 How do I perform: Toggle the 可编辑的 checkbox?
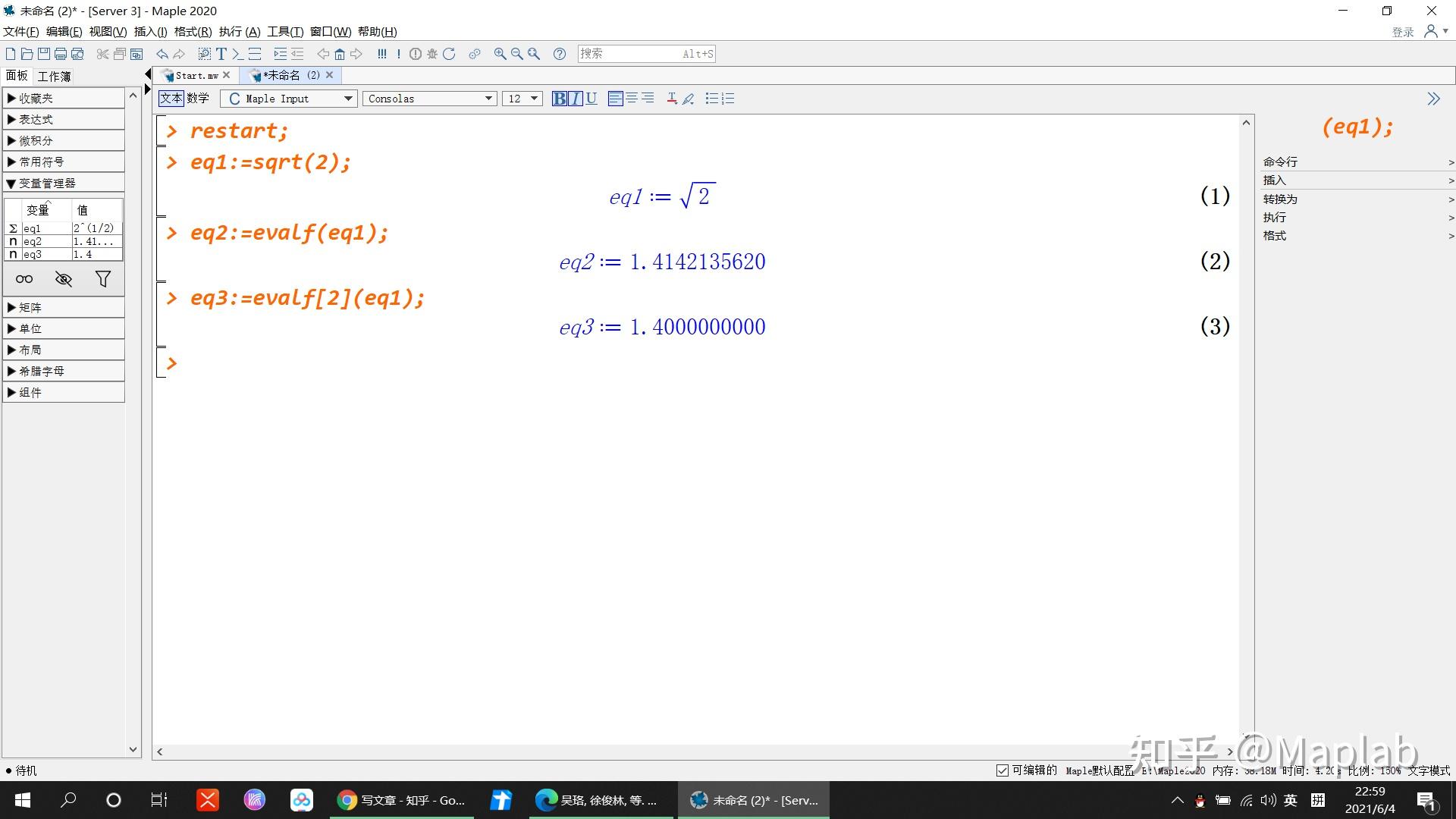[1002, 770]
